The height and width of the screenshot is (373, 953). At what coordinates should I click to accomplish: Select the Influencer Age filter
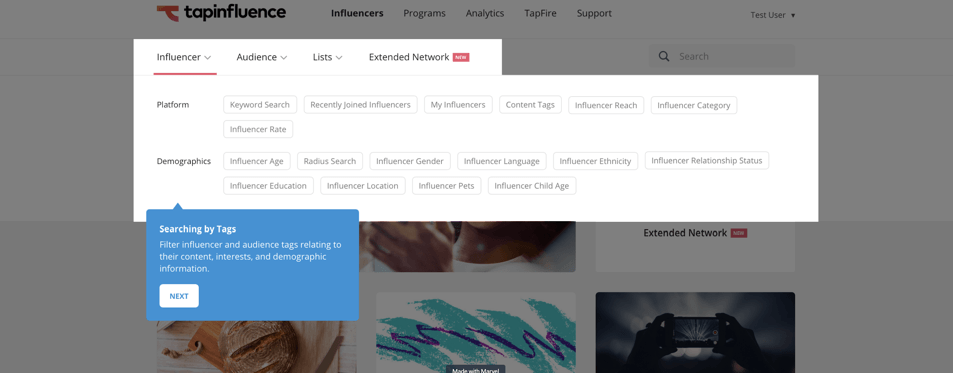click(x=257, y=161)
